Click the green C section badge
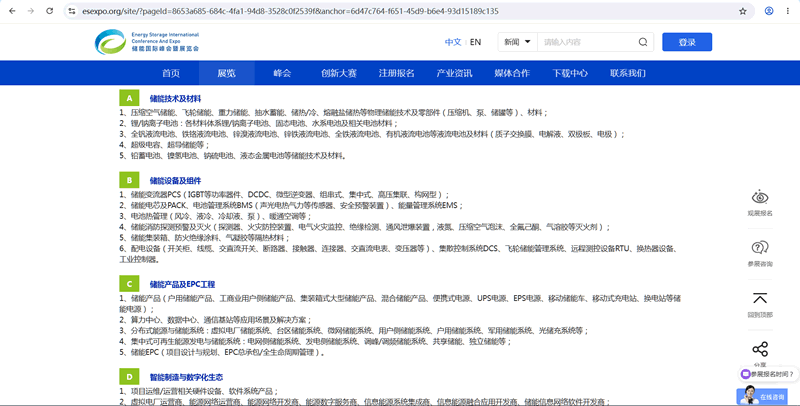 [x=129, y=284]
